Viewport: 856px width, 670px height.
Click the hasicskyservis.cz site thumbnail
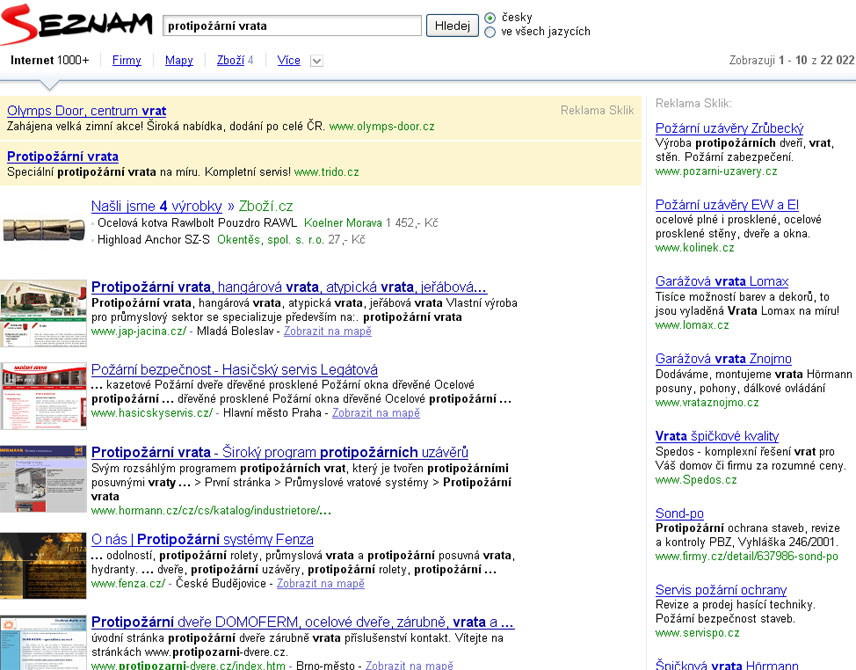pyautogui.click(x=44, y=396)
